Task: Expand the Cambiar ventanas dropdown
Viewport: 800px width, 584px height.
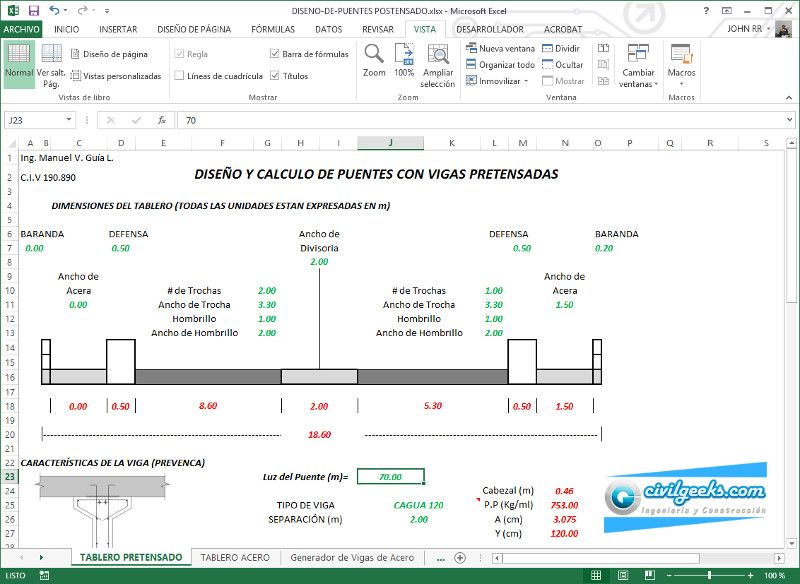Action: (x=638, y=65)
